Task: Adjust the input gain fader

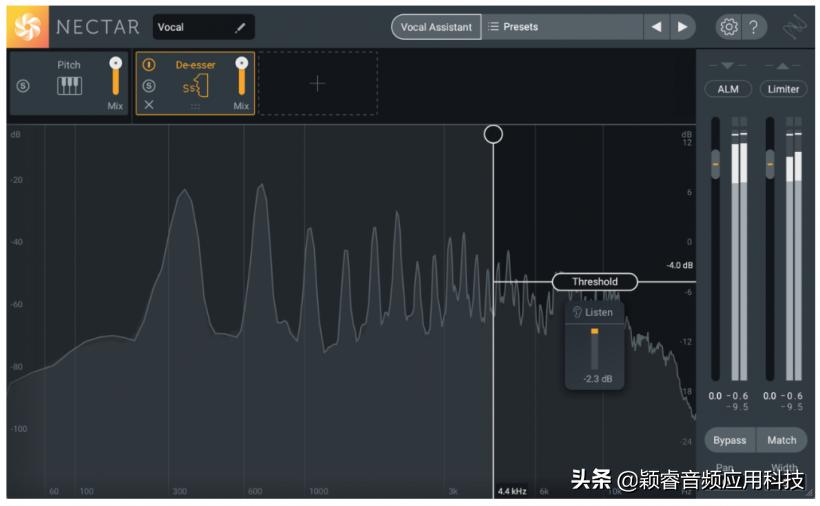Action: (x=715, y=164)
